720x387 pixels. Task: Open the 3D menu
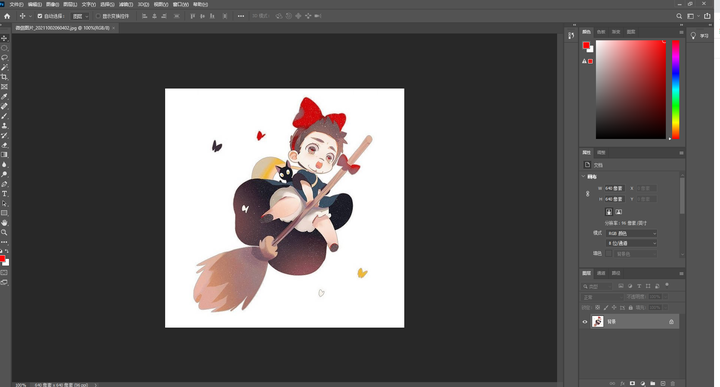[143, 4]
